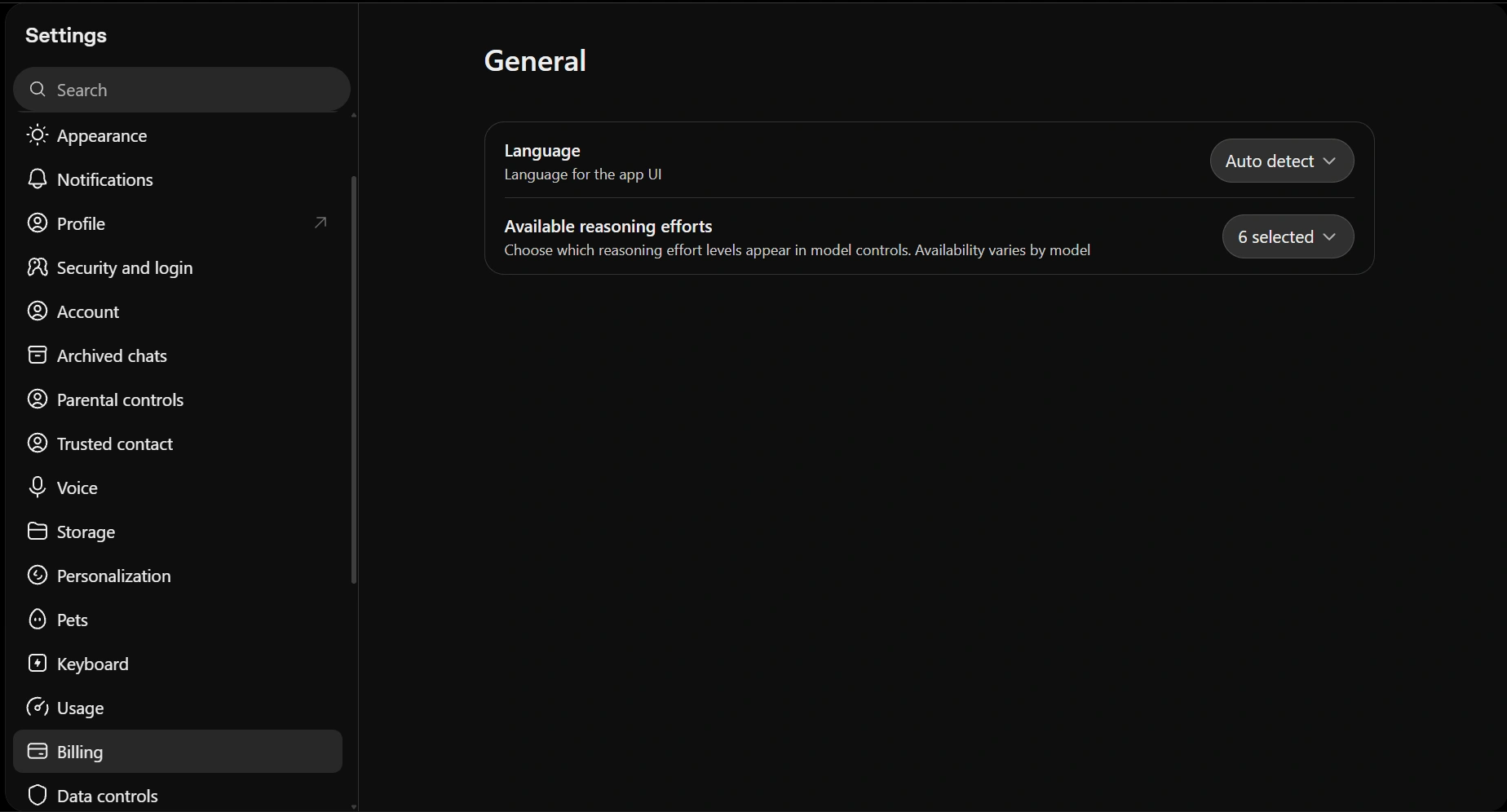Image resolution: width=1507 pixels, height=812 pixels.
Task: Click the Storage folder icon
Action: pyautogui.click(x=37, y=532)
